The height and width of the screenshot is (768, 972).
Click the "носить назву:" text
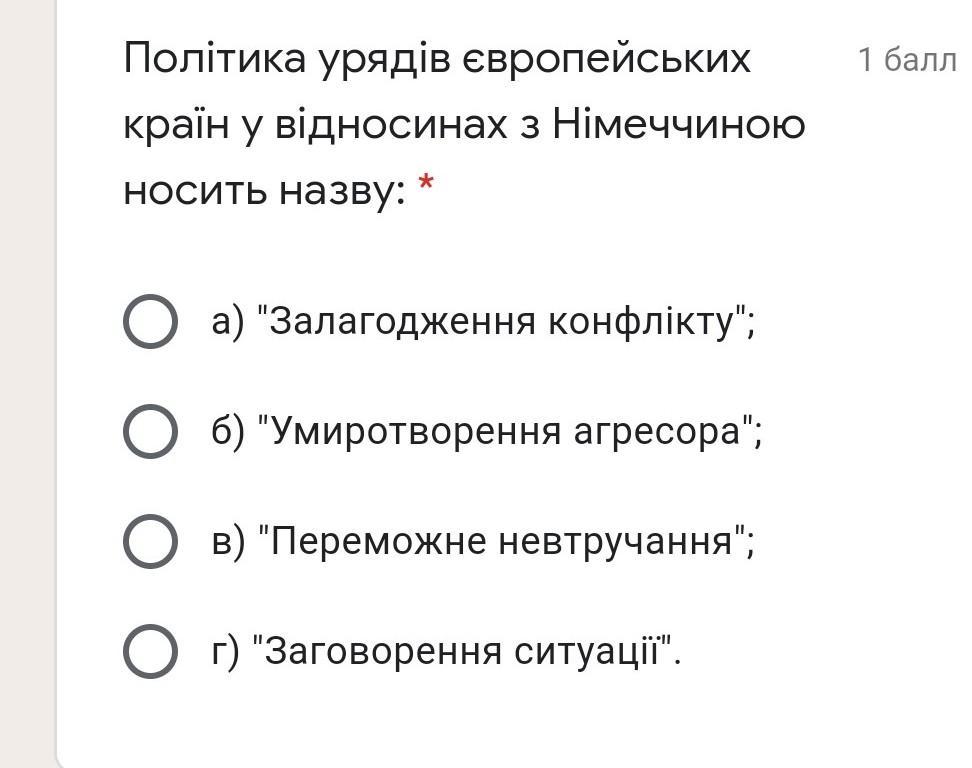(x=265, y=190)
